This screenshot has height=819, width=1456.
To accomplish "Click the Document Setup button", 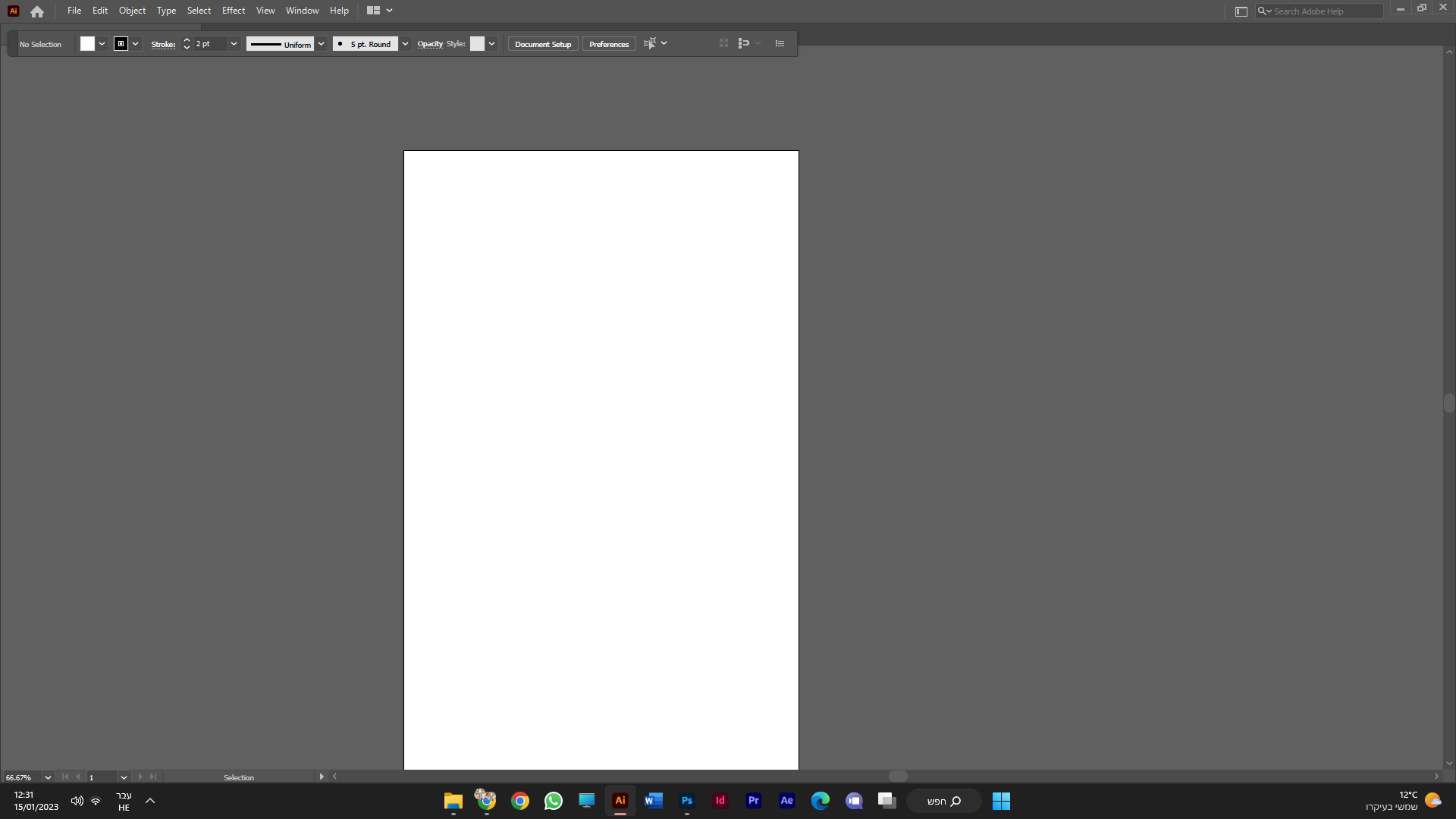I will (543, 44).
